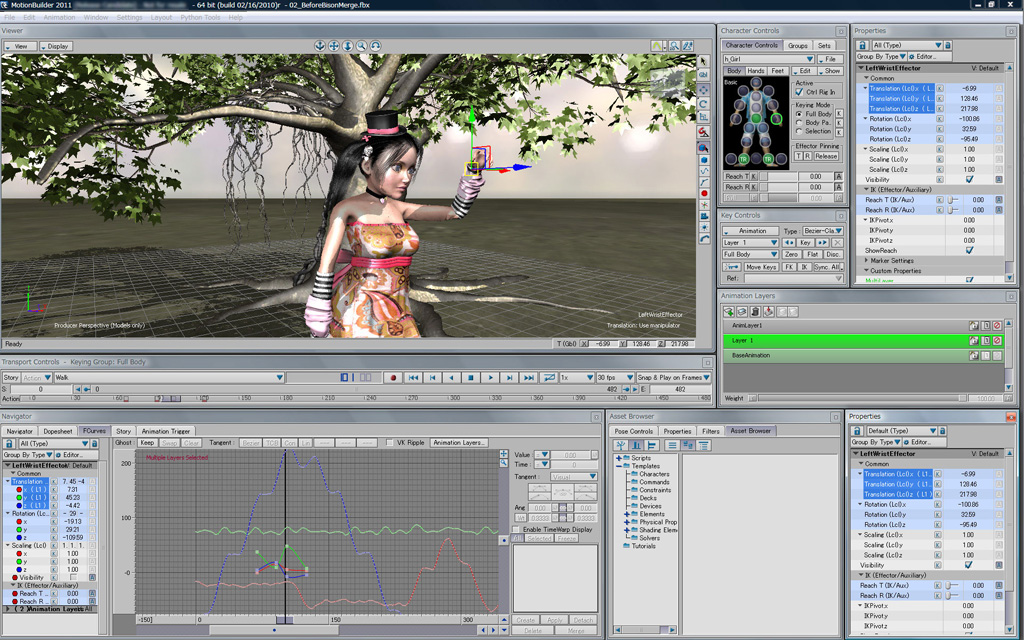Enable the VK Ripple checkbox
1024x640 pixels.
pos(390,442)
